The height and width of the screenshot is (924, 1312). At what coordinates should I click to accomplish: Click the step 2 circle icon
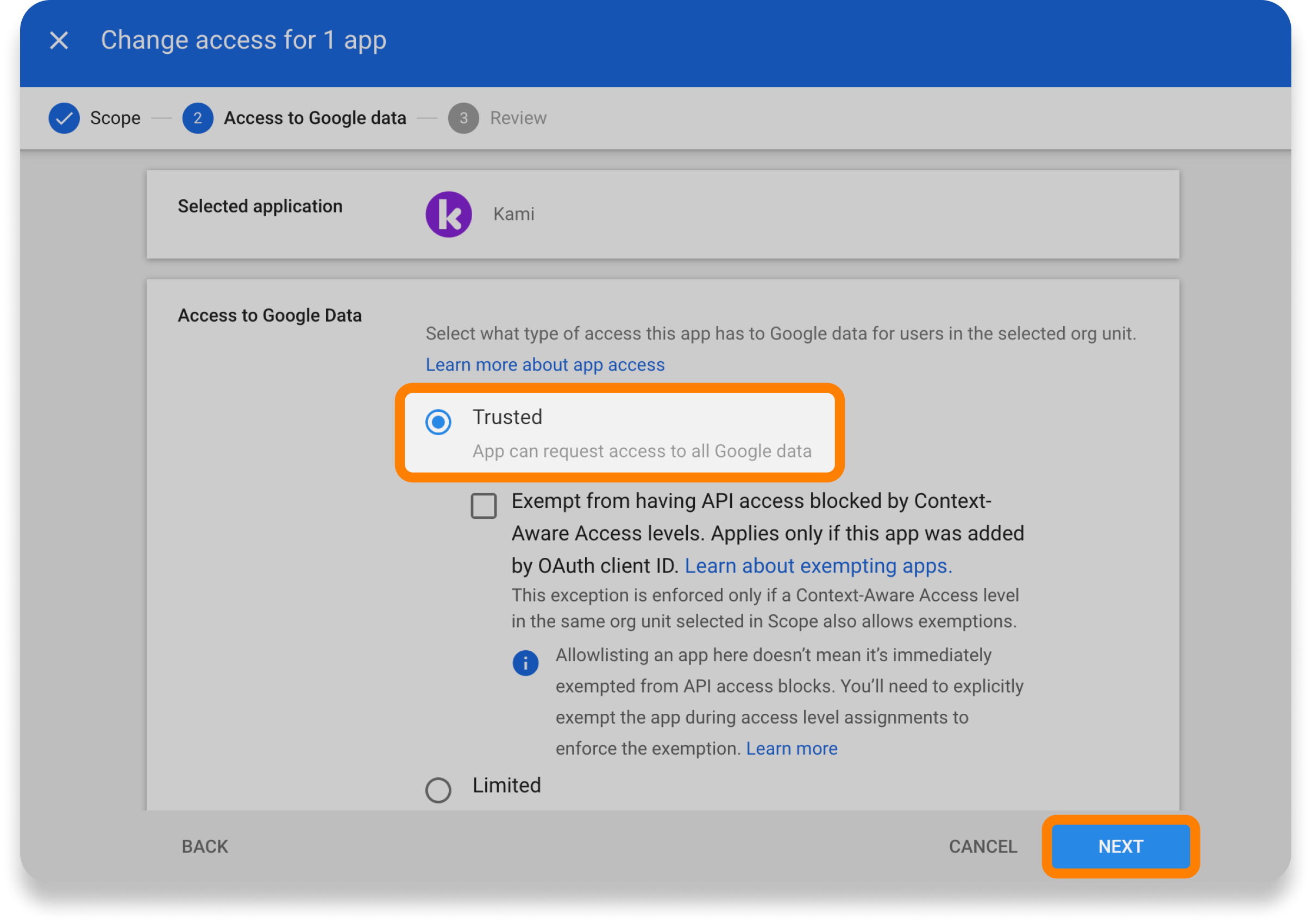(x=198, y=118)
